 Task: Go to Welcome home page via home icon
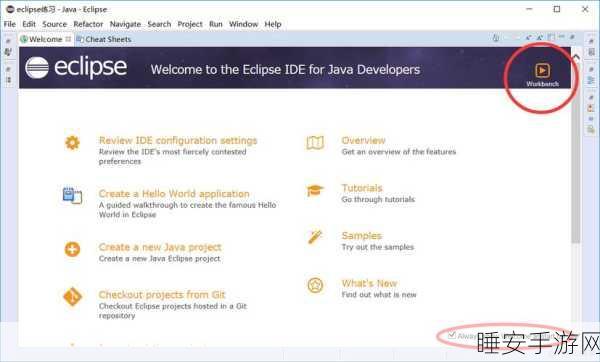click(x=496, y=38)
